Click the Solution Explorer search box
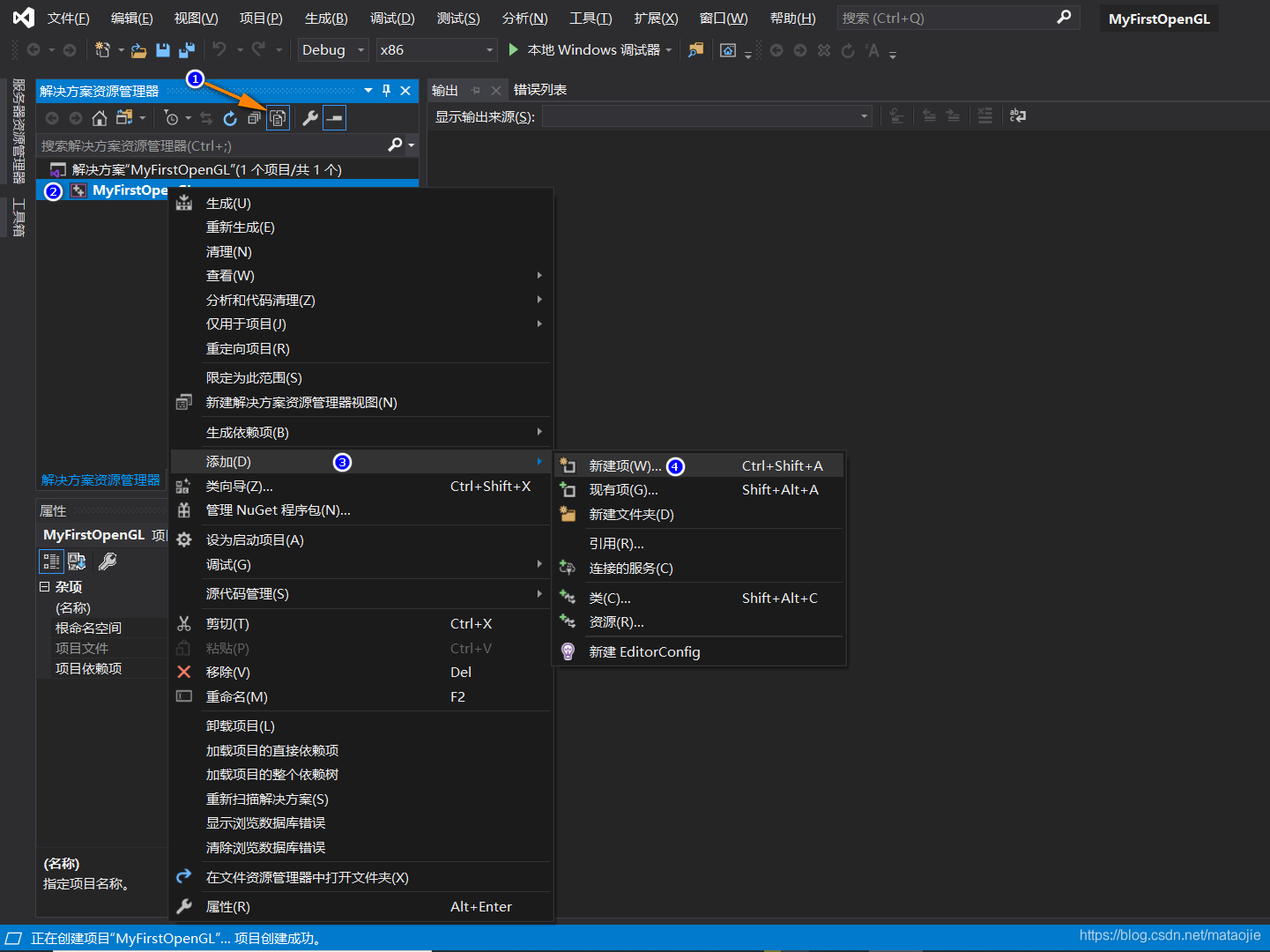This screenshot has width=1270, height=952. [x=212, y=145]
